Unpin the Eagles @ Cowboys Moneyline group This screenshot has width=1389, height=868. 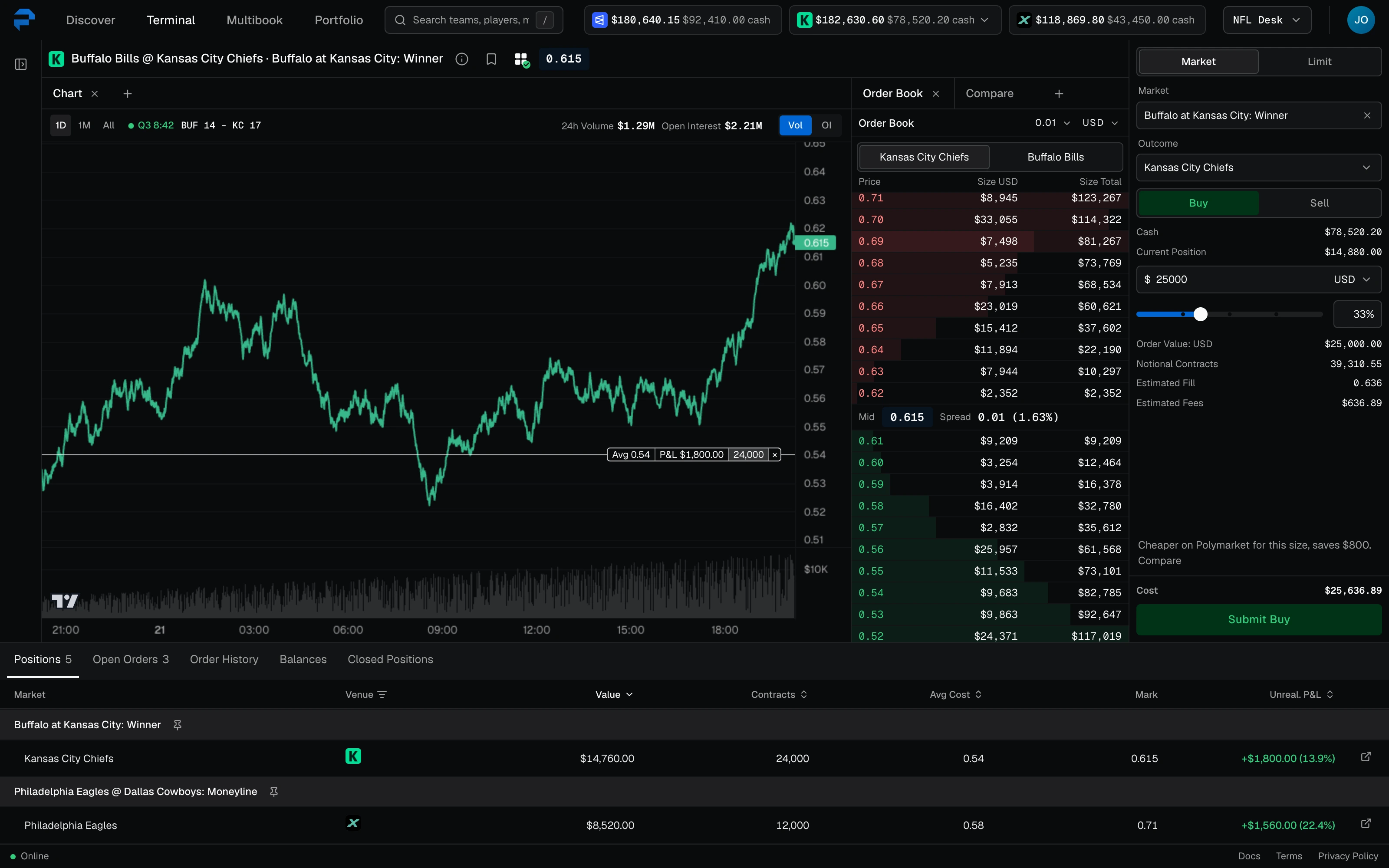(x=274, y=792)
